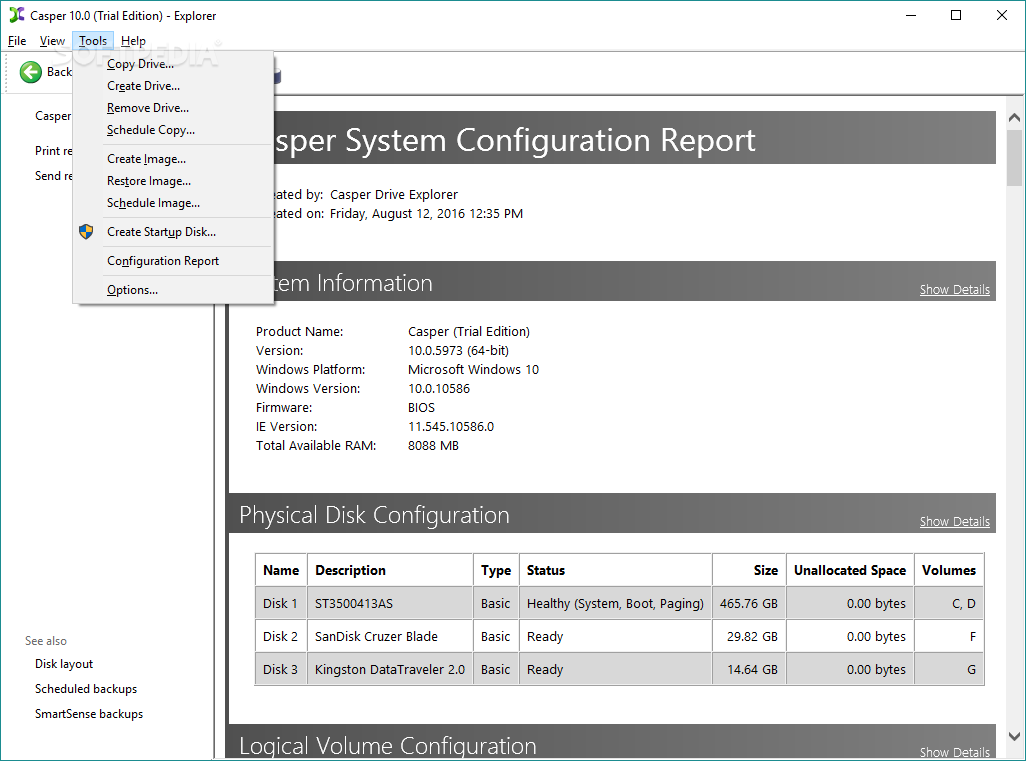
Task: Select the Disk 3 name cell
Action: click(281, 669)
